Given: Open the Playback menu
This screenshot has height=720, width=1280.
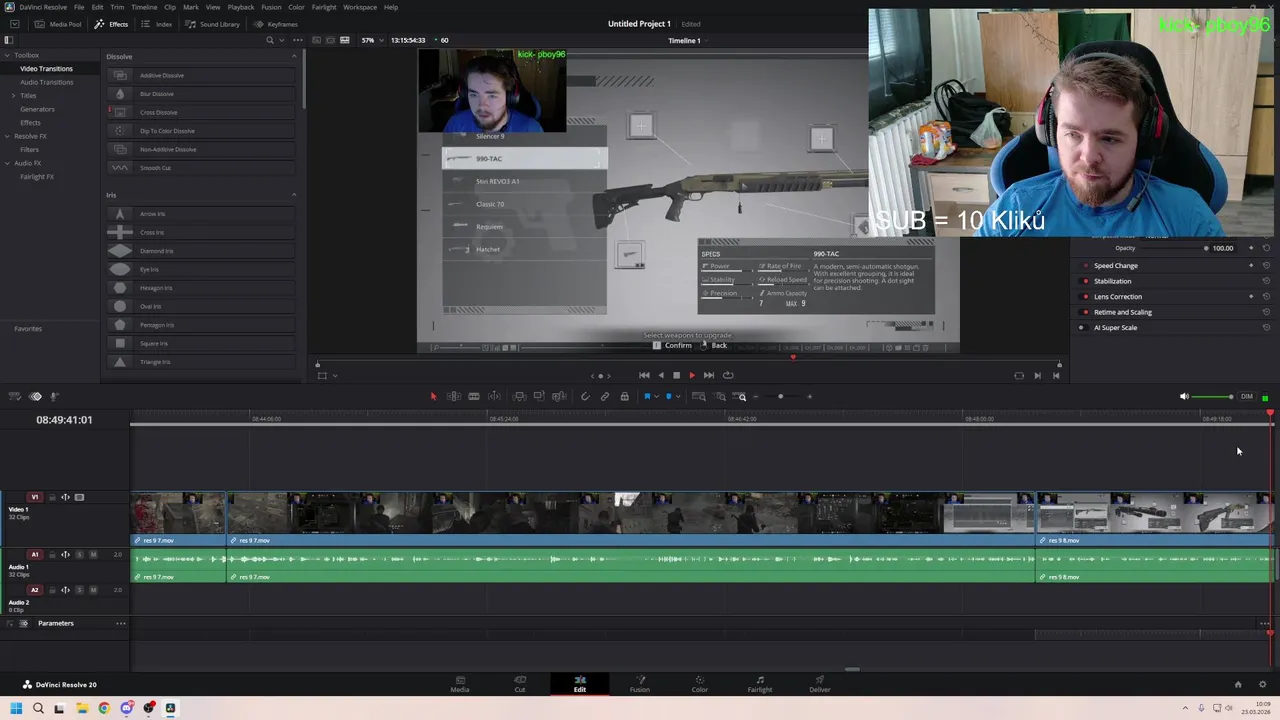Looking at the screenshot, I should coord(241,7).
